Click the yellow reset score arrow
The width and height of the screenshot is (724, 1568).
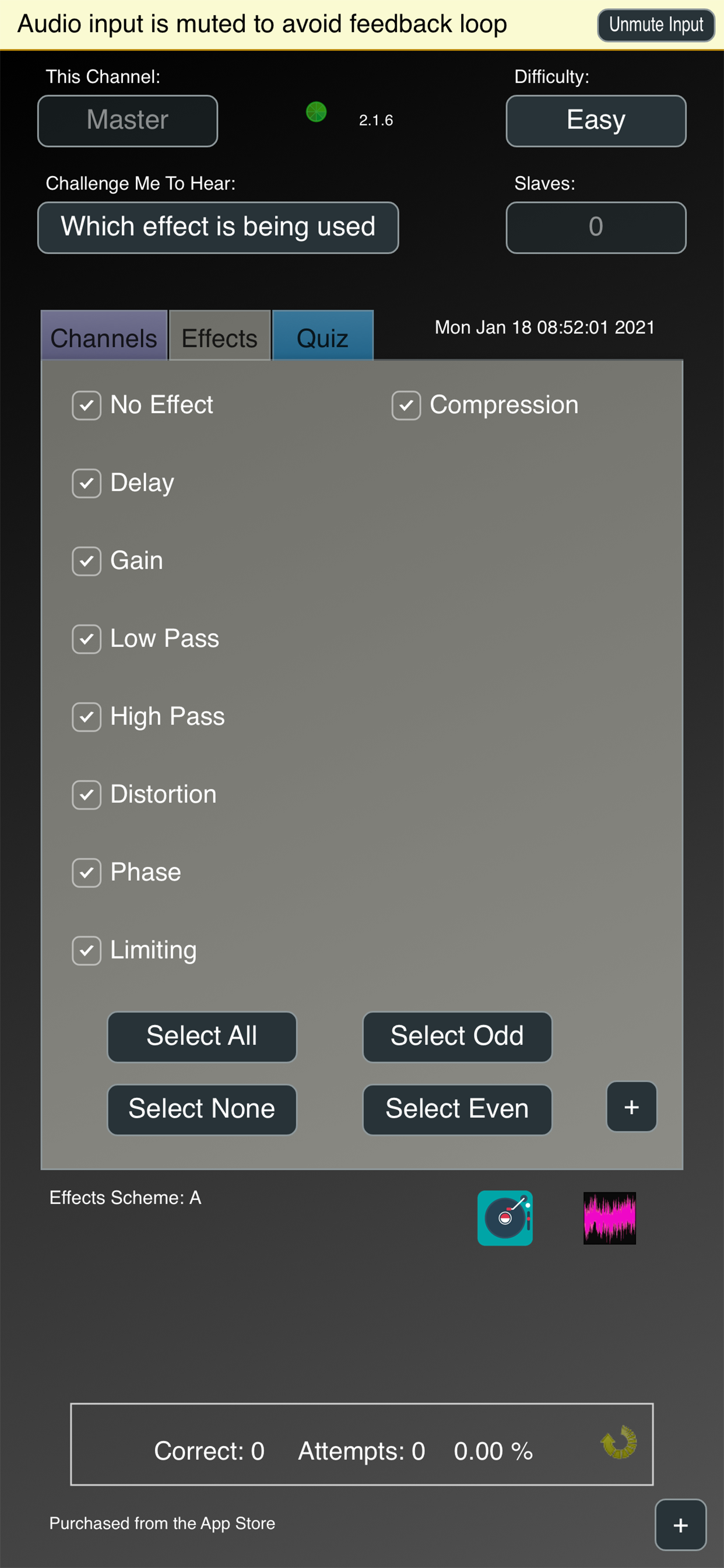[618, 1442]
